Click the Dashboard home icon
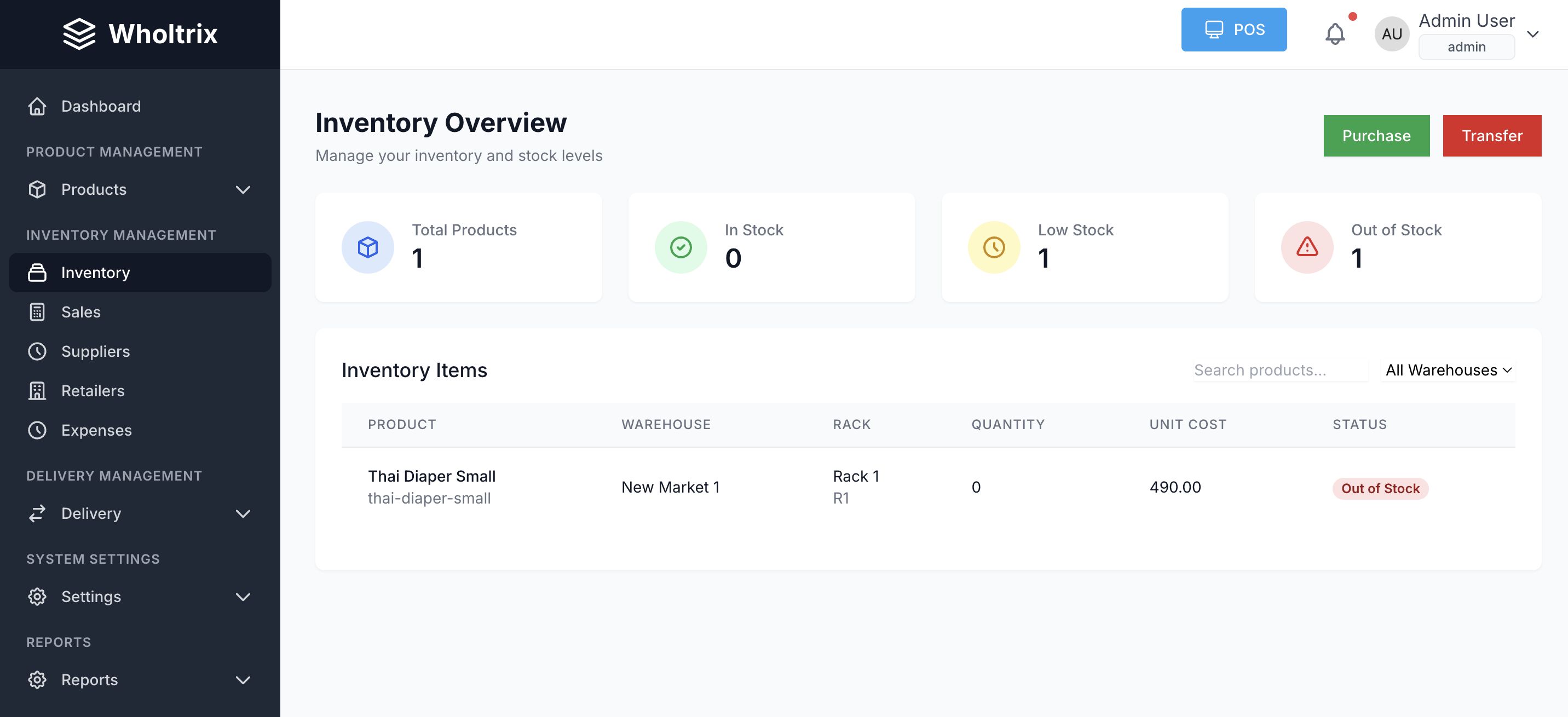Viewport: 1568px width, 717px height. pos(37,107)
